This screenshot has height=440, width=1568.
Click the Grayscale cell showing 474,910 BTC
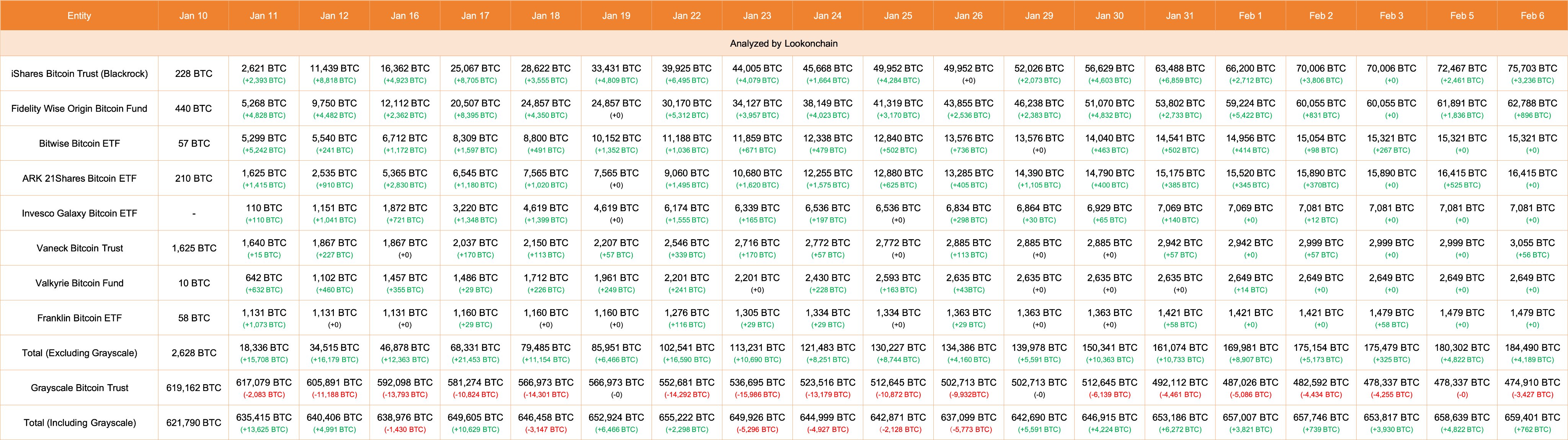coord(1532,388)
